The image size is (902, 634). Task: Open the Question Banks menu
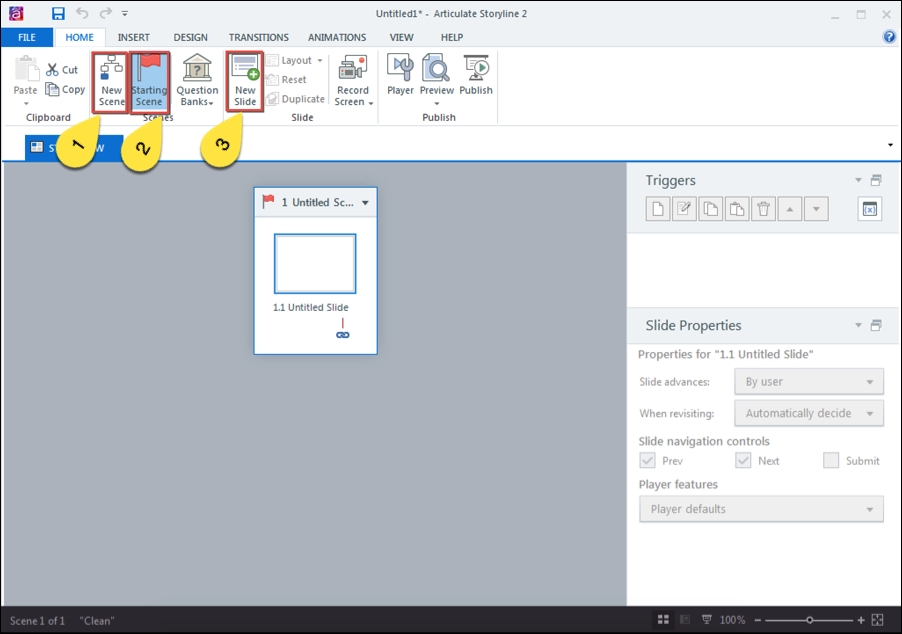[197, 81]
